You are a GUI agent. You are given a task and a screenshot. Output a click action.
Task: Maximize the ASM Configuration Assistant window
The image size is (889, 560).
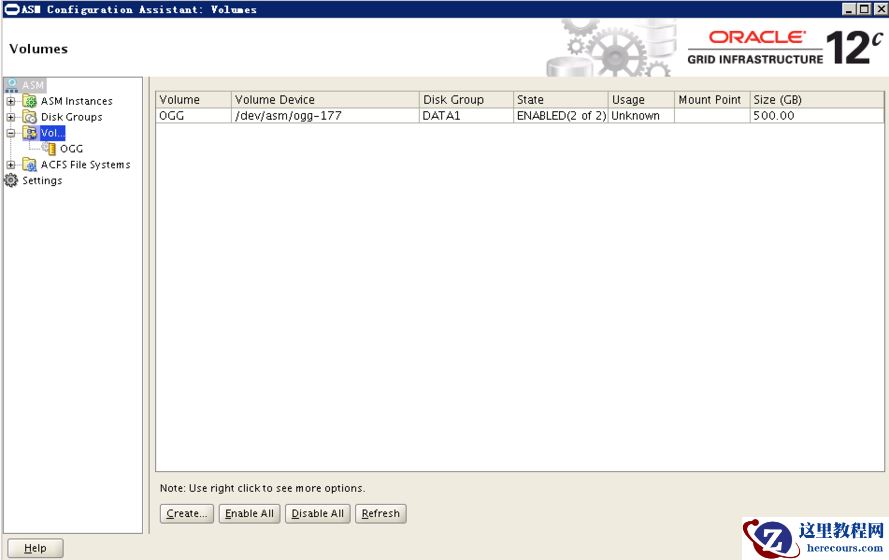click(863, 9)
